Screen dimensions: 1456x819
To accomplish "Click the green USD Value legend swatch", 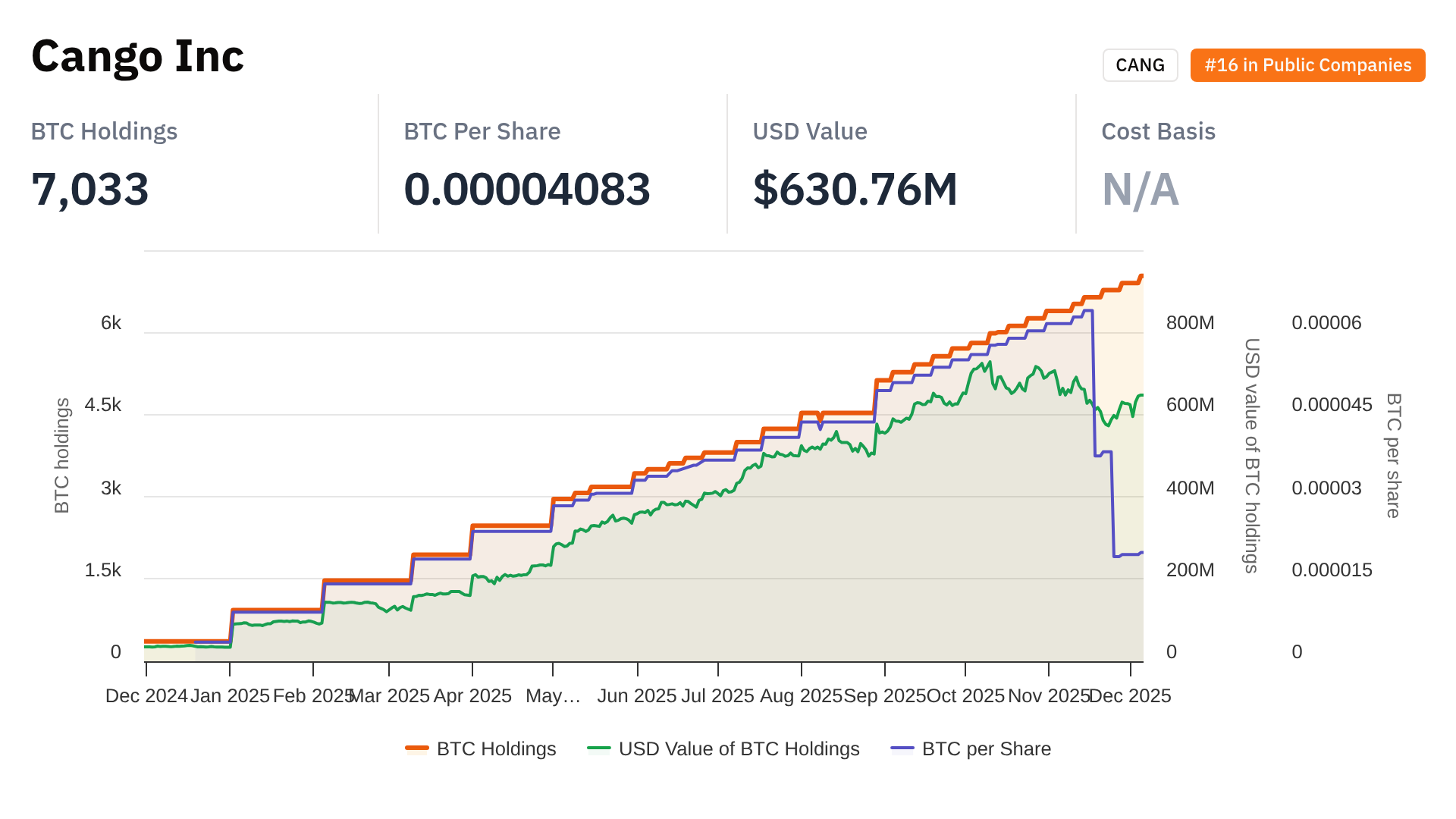I will pyautogui.click(x=599, y=748).
